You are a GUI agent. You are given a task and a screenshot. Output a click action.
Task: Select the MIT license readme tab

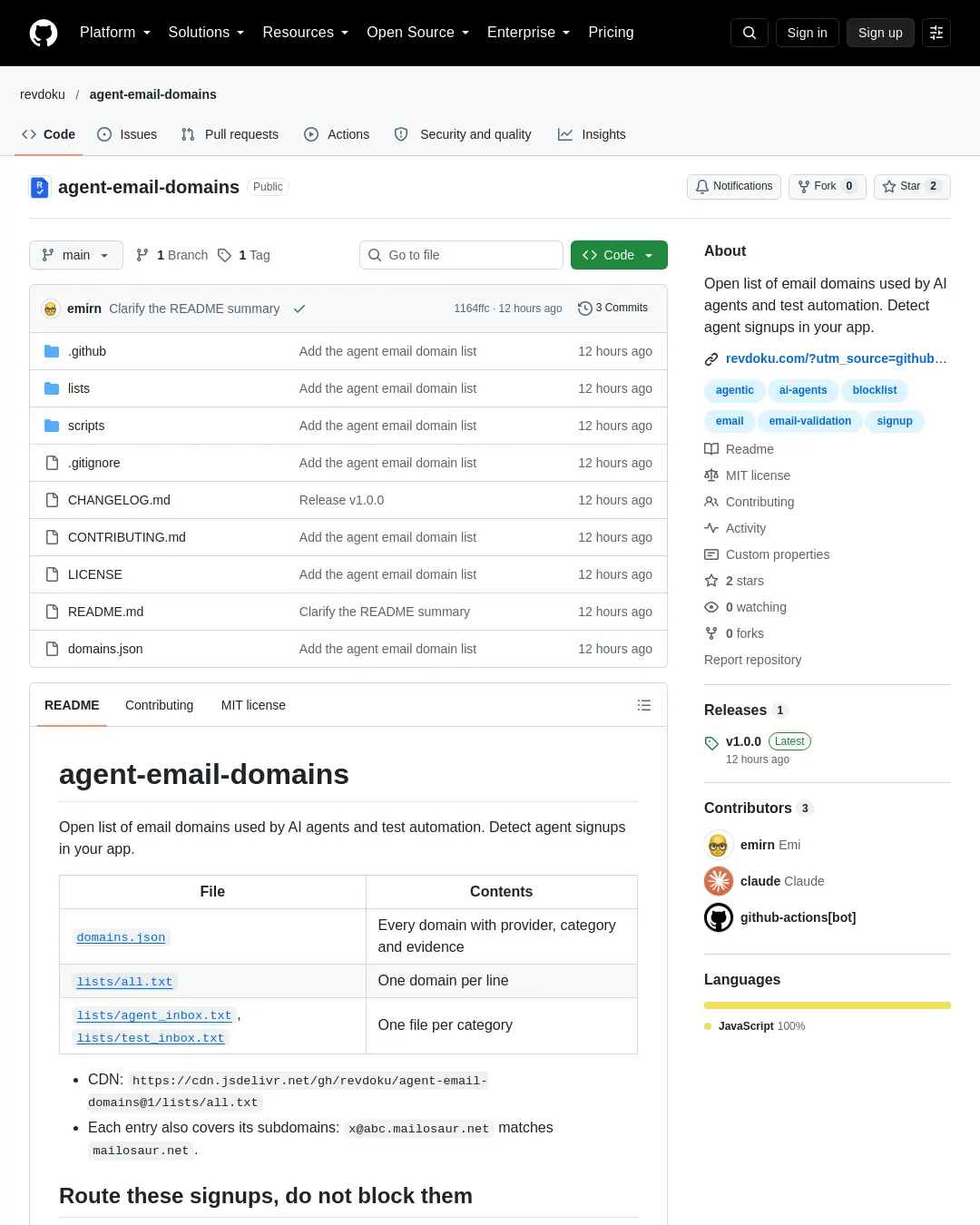pyautogui.click(x=253, y=705)
